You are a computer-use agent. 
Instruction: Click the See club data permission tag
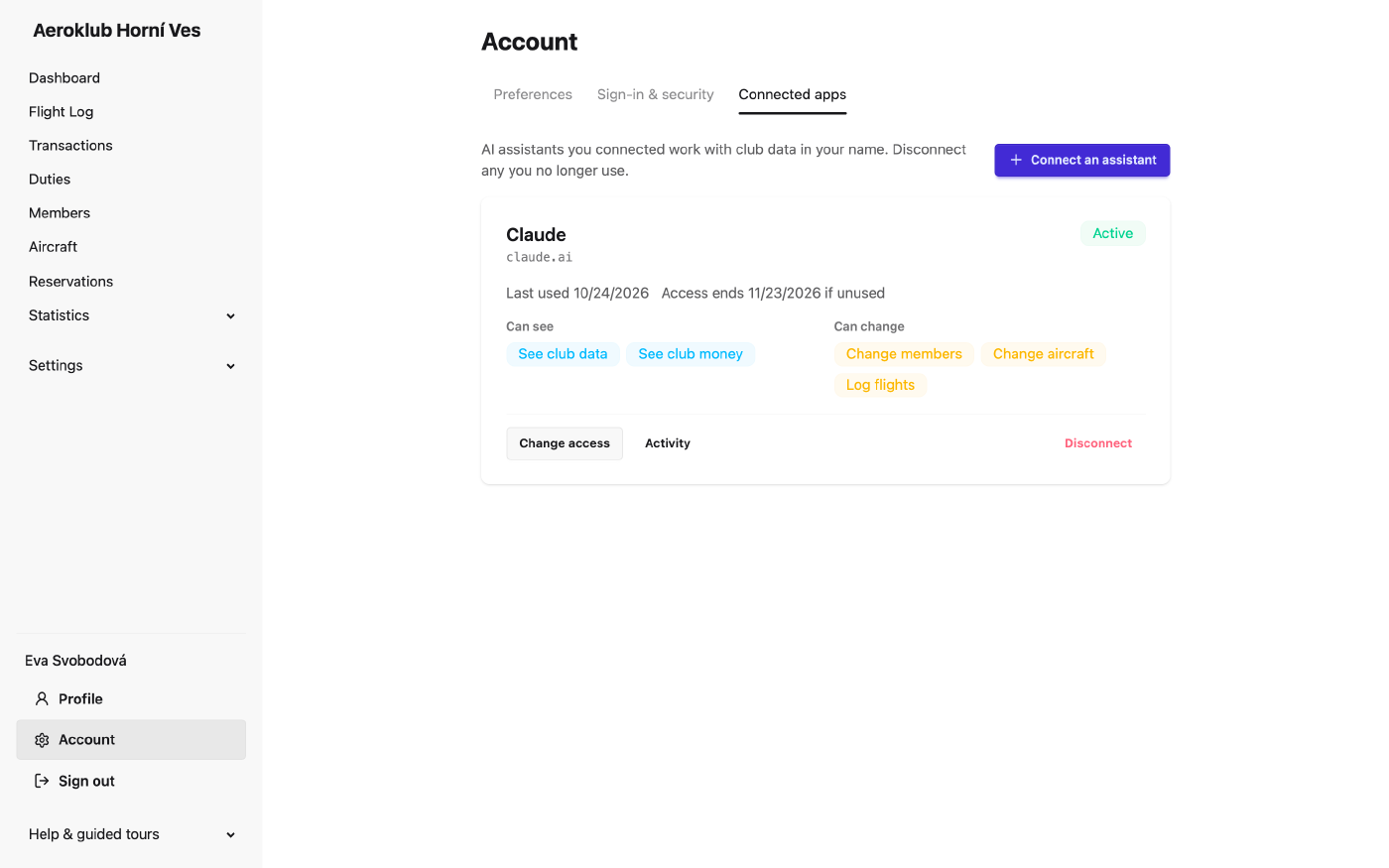pyautogui.click(x=563, y=354)
